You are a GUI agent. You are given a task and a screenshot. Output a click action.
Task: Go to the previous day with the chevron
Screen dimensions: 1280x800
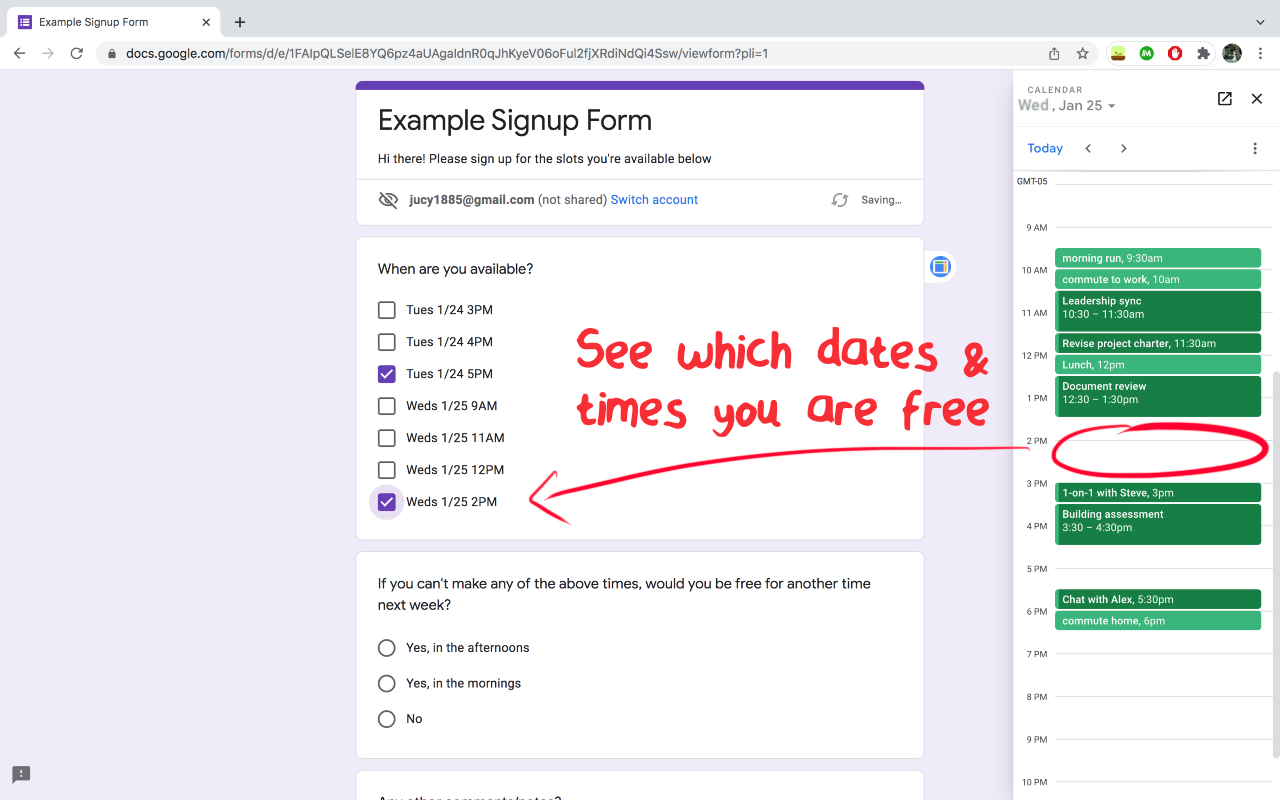(1088, 147)
